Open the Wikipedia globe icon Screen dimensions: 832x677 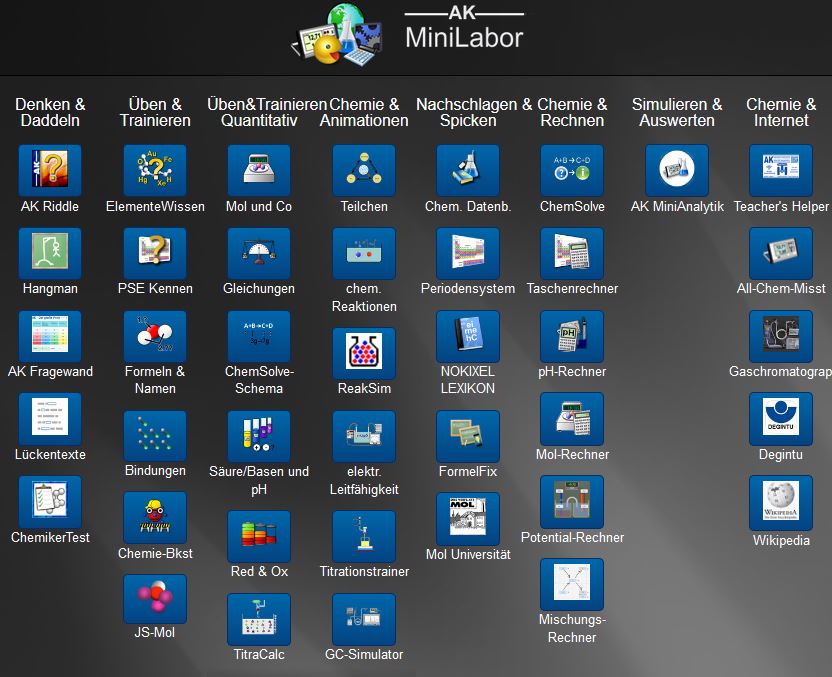pyautogui.click(x=781, y=502)
